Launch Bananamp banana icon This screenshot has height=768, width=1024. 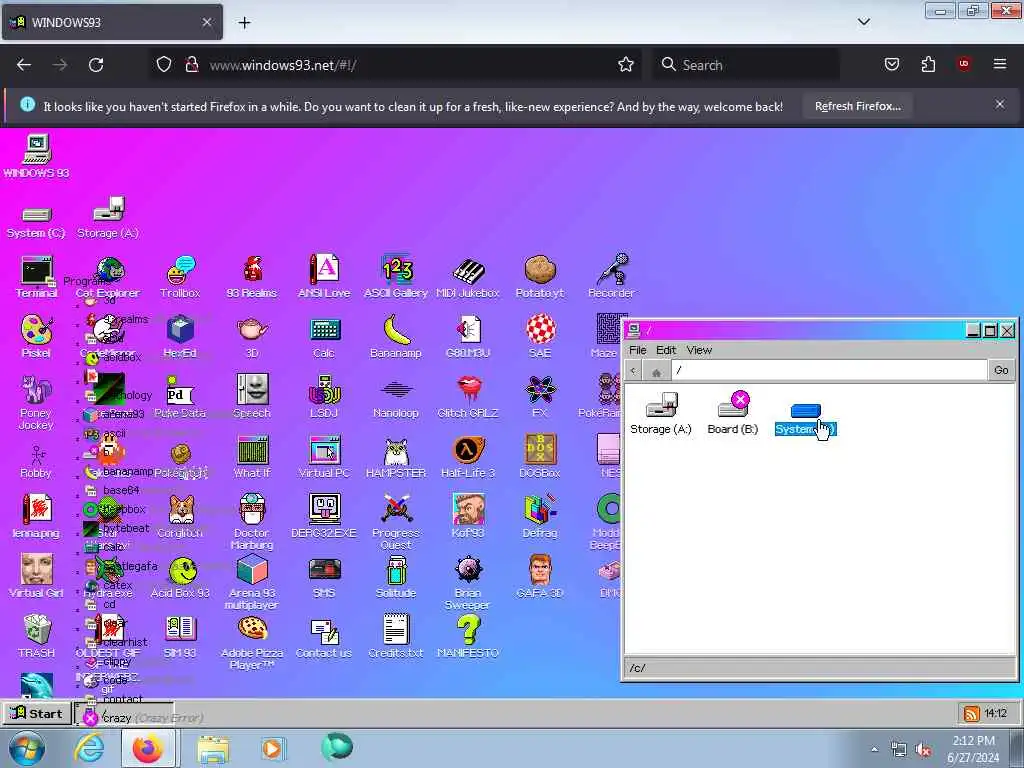396,337
